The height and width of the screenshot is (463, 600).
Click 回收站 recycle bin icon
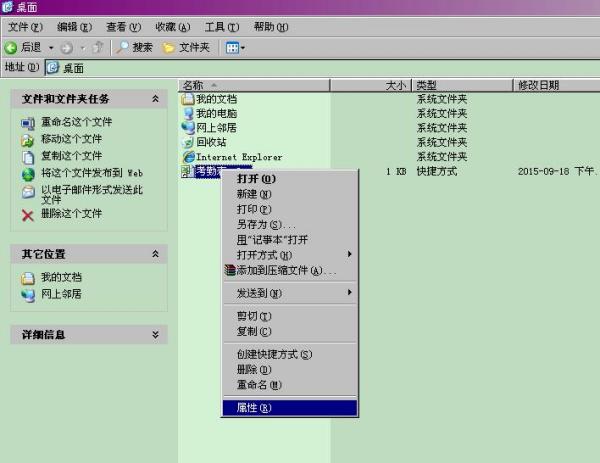point(188,142)
